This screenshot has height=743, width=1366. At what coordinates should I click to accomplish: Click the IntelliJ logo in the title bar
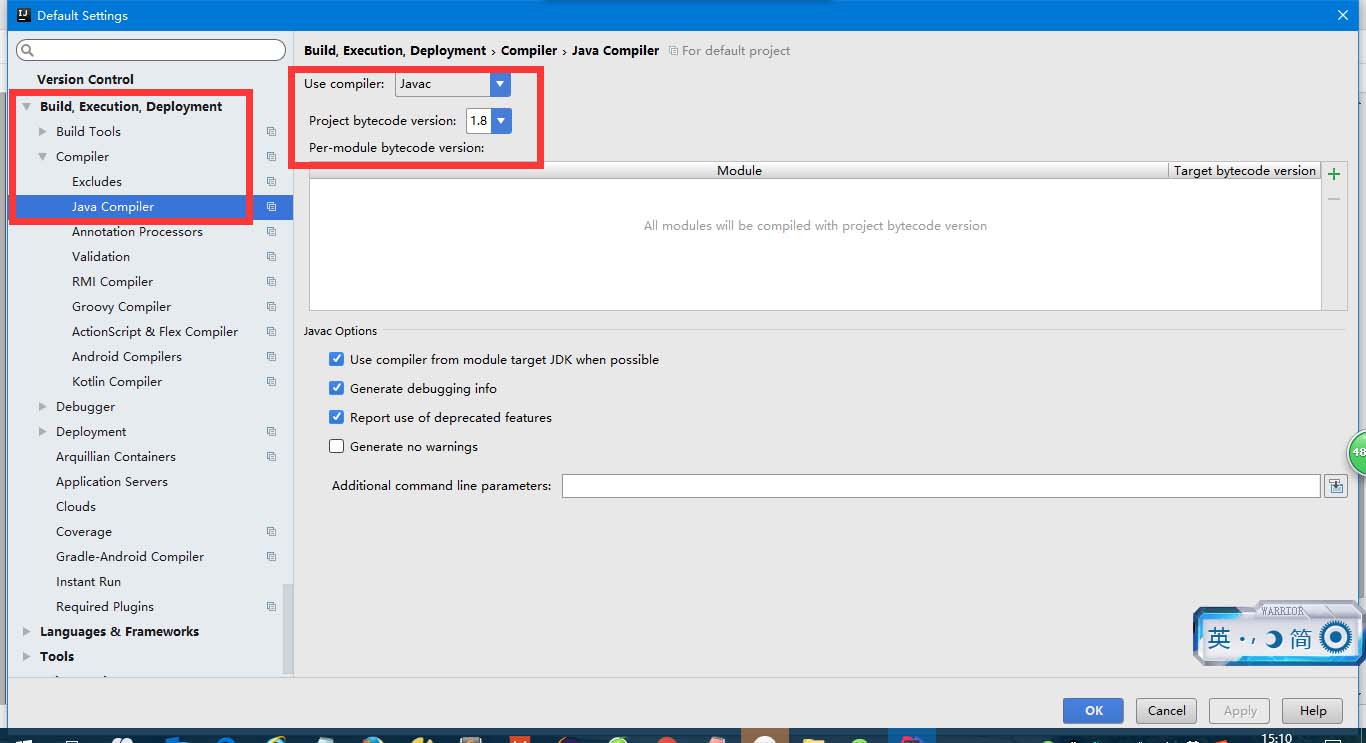pos(22,15)
